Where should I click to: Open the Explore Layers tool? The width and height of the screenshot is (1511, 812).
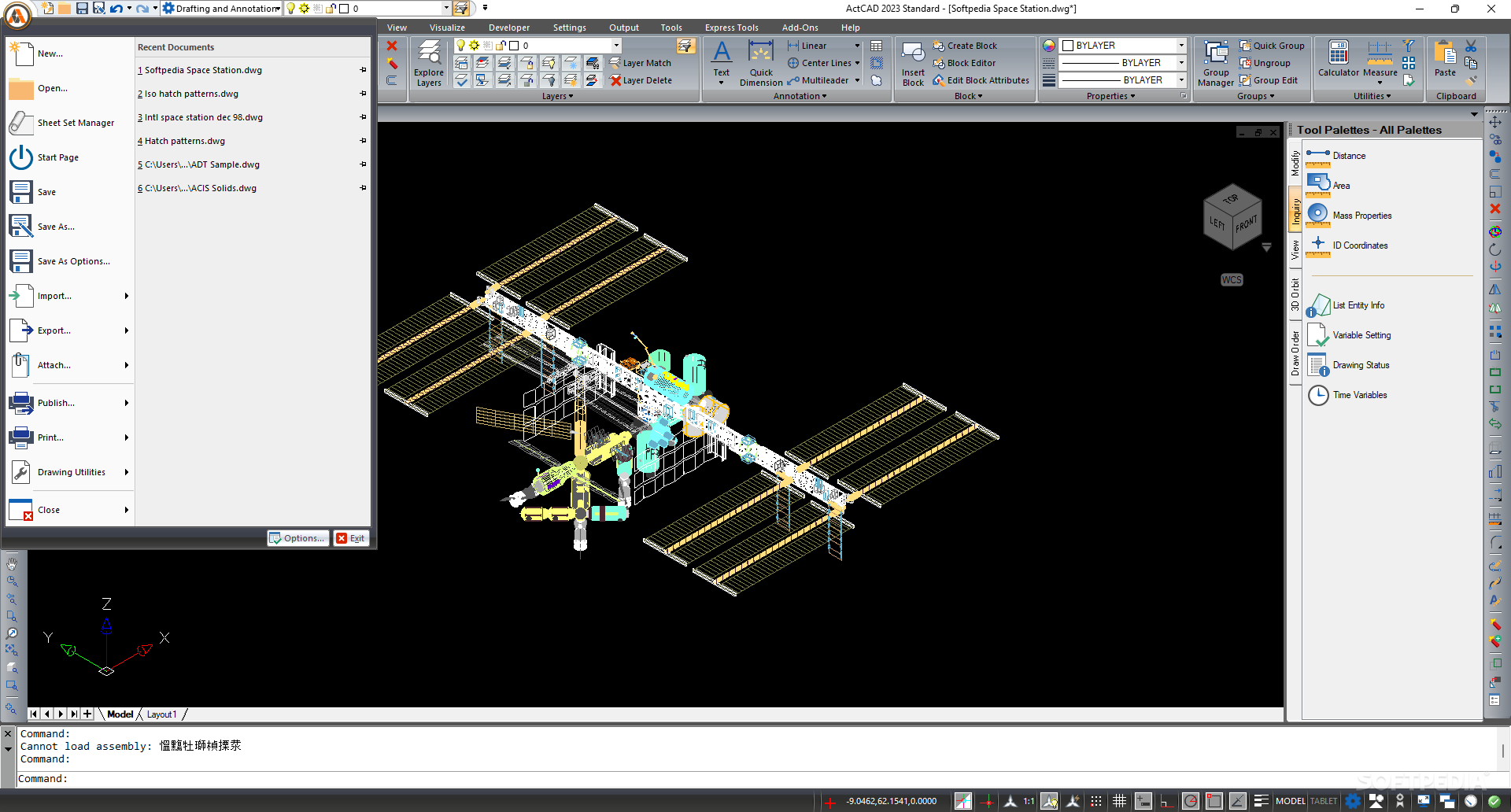429,63
